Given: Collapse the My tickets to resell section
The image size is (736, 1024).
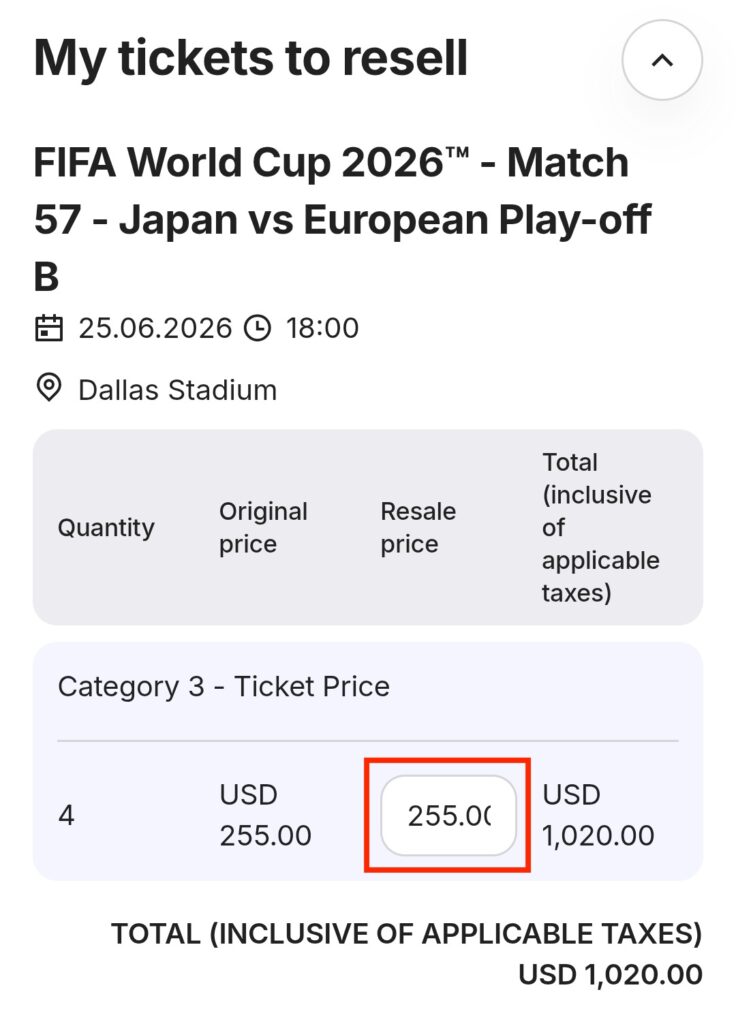Looking at the screenshot, I should point(662,60).
